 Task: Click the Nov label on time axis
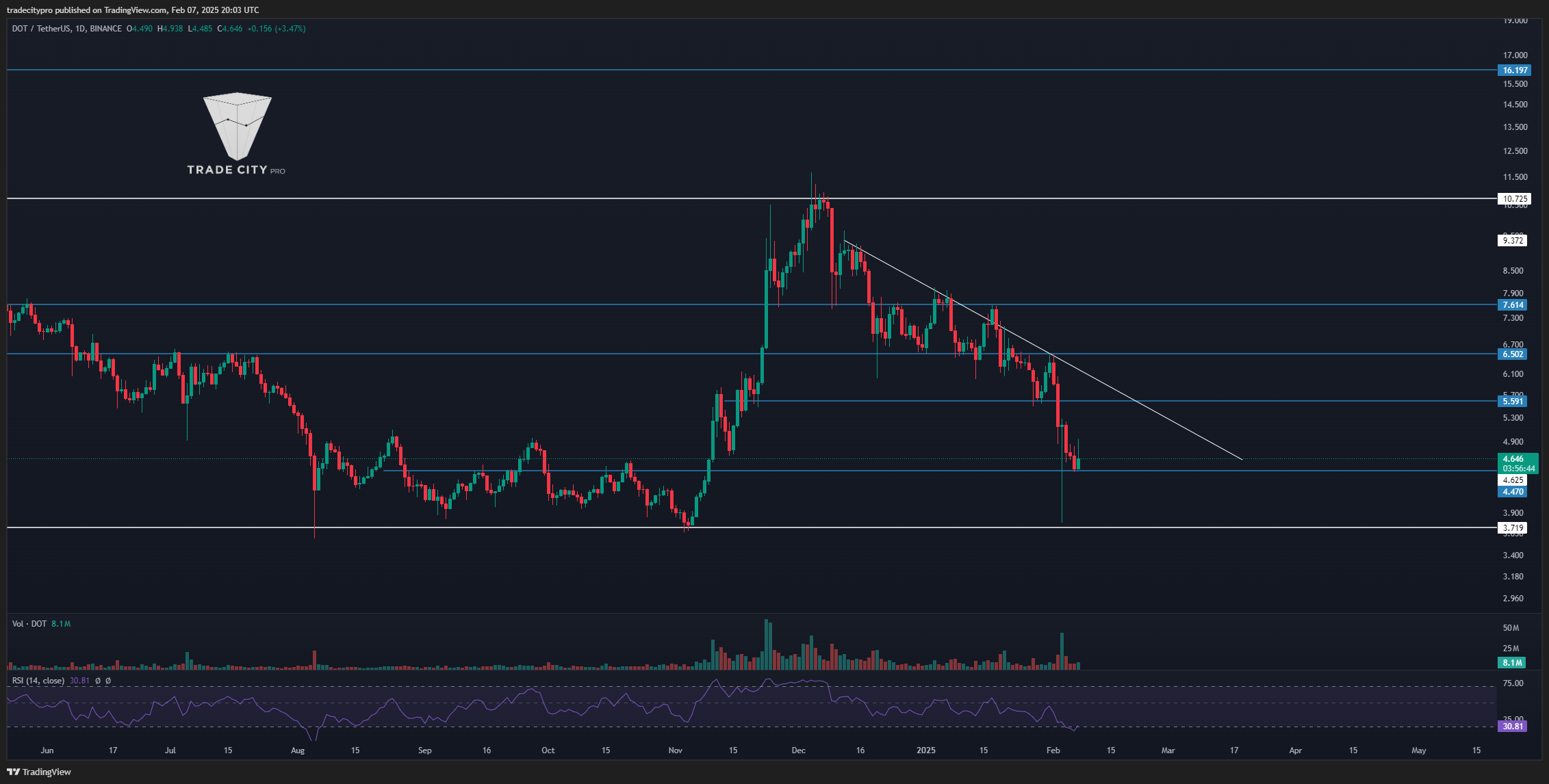click(676, 750)
